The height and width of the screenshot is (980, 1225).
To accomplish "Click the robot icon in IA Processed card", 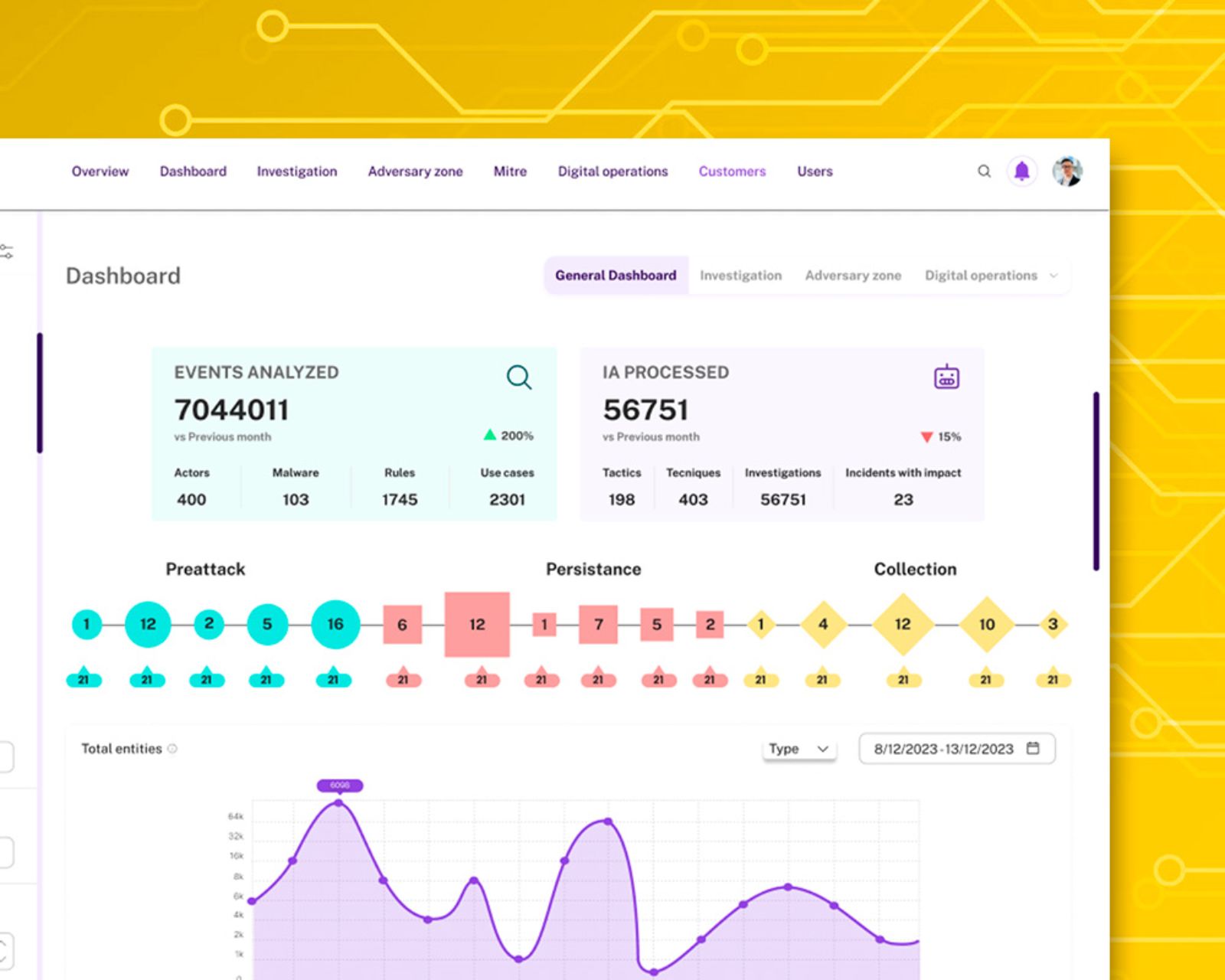I will 946,377.
